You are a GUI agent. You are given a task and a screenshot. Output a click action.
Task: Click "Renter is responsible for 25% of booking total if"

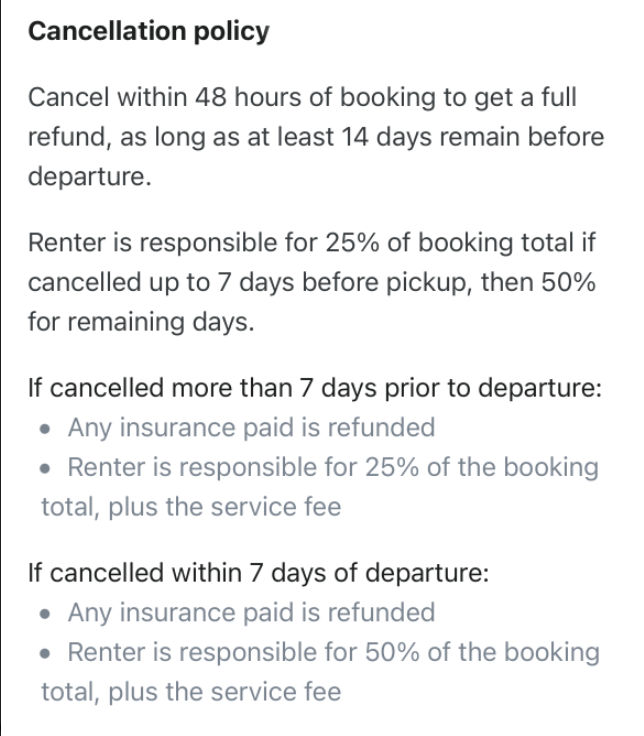coord(315,242)
